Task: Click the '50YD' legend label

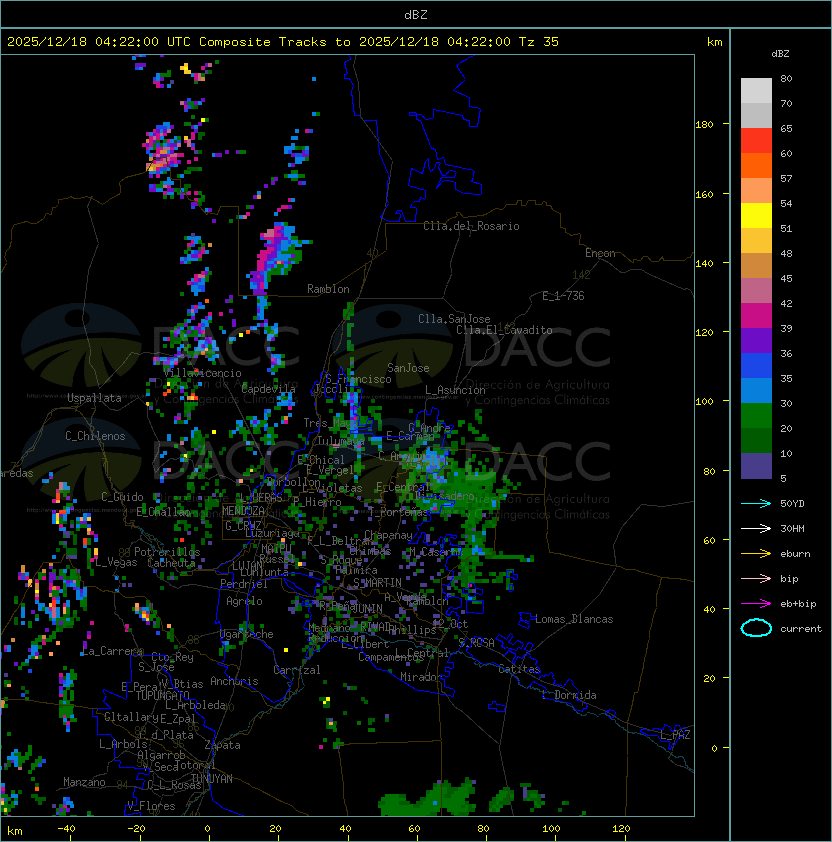Action: coord(792,504)
